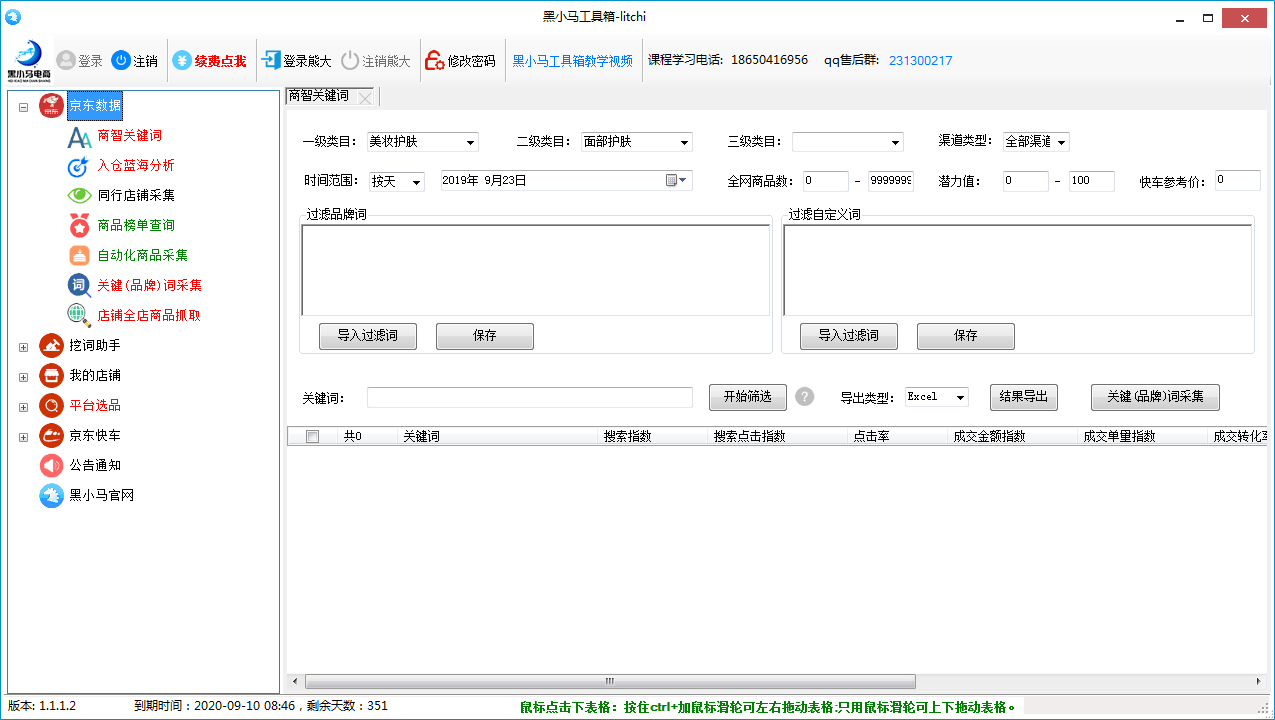The height and width of the screenshot is (720, 1275).
Task: Click the 商品榜单查询 medal icon
Action: point(80,226)
